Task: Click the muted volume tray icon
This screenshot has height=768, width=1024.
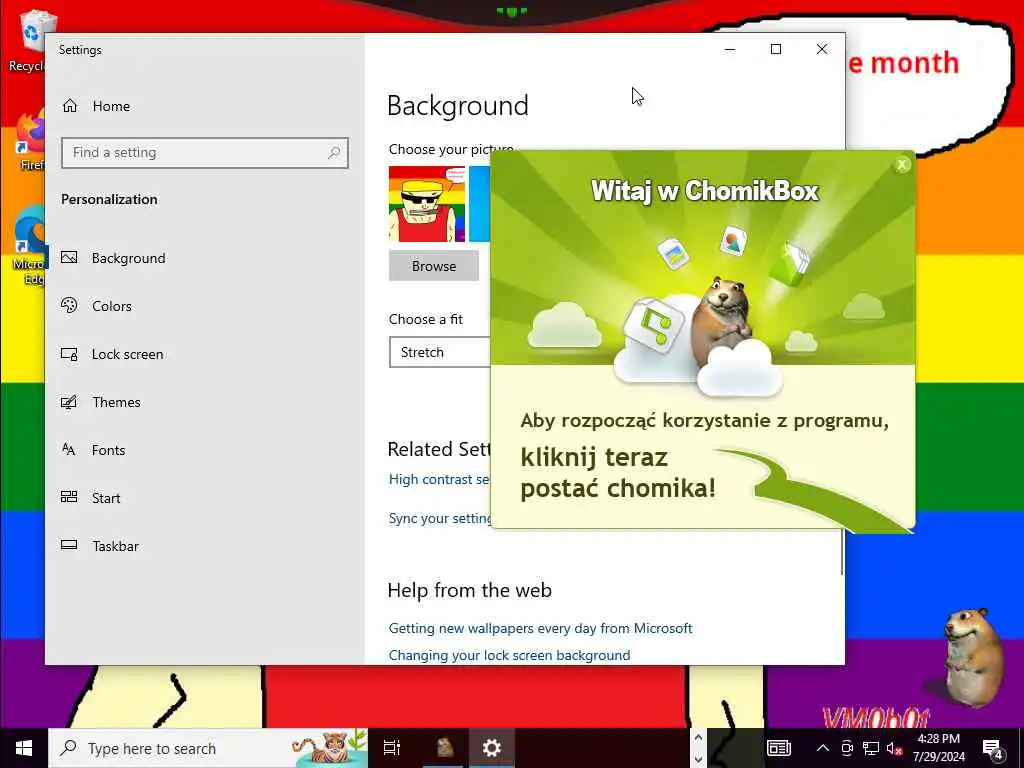Action: point(894,748)
